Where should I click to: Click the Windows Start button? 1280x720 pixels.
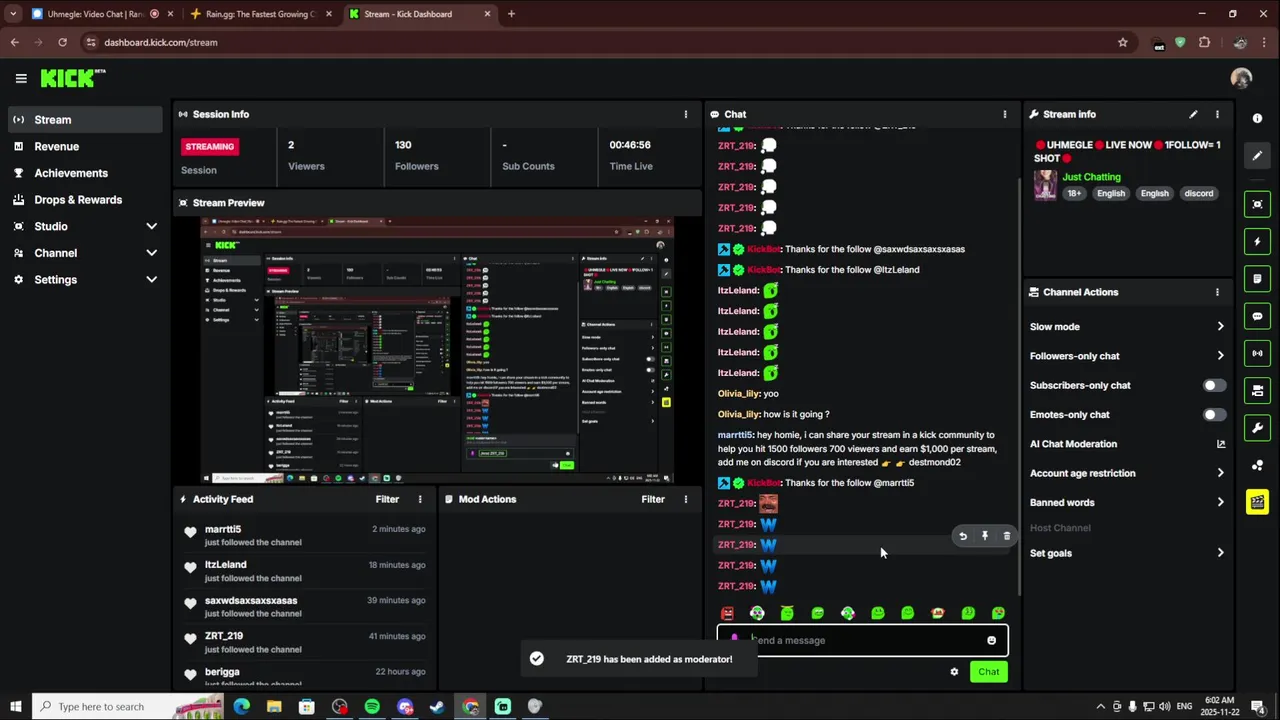click(x=15, y=707)
